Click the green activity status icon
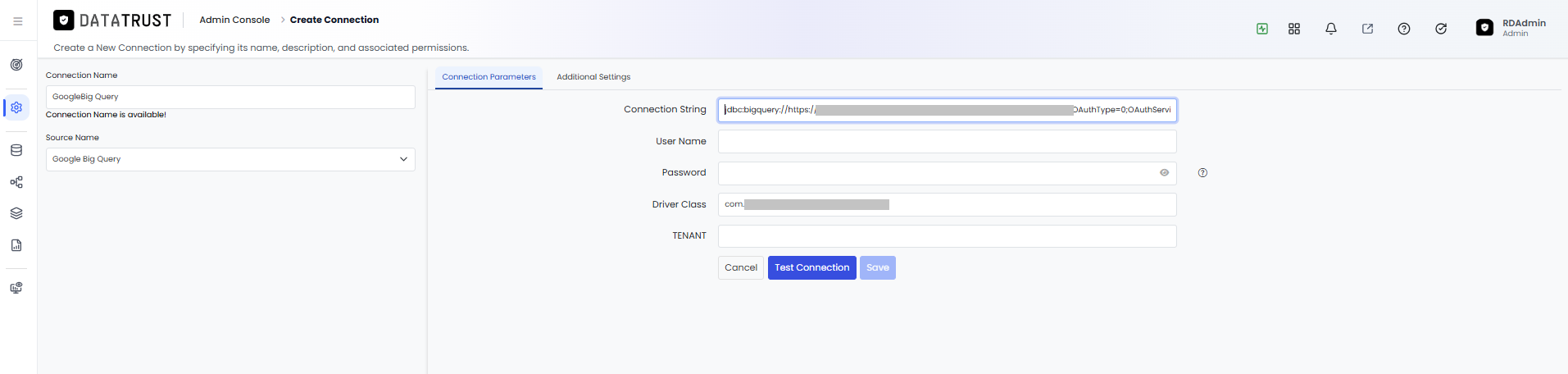The height and width of the screenshot is (374, 1568). coord(1262,29)
